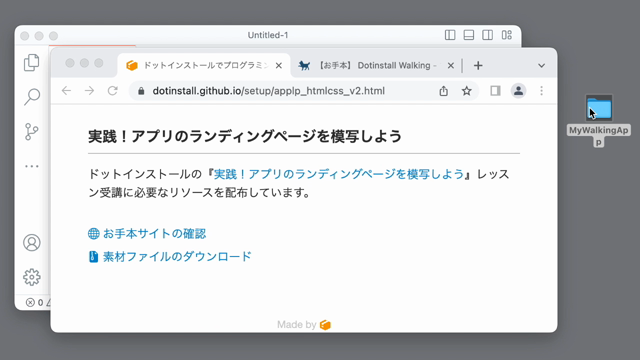Open Customize Layout icon in VS Code title bar

[x=507, y=35]
